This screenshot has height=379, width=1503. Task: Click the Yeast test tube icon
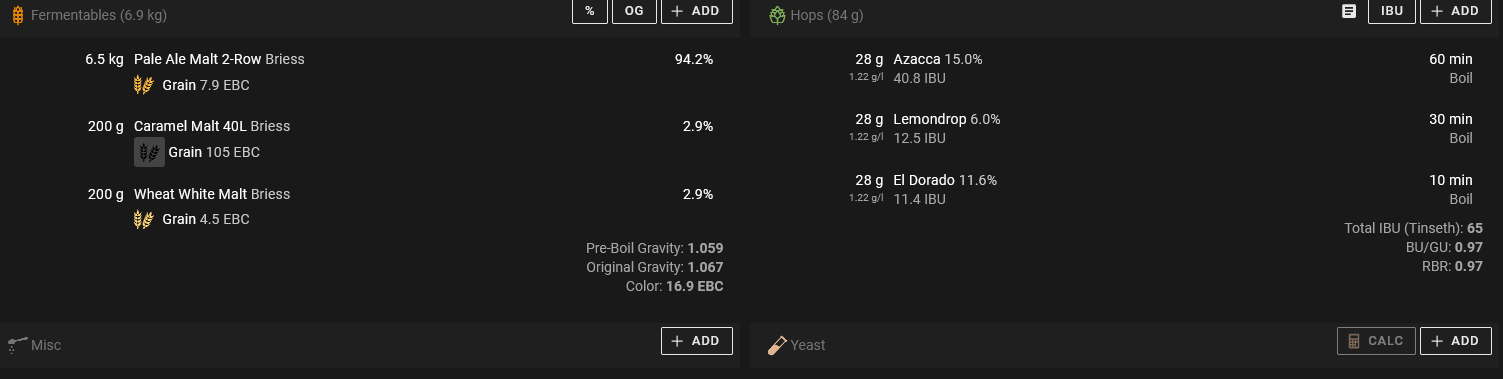[777, 345]
